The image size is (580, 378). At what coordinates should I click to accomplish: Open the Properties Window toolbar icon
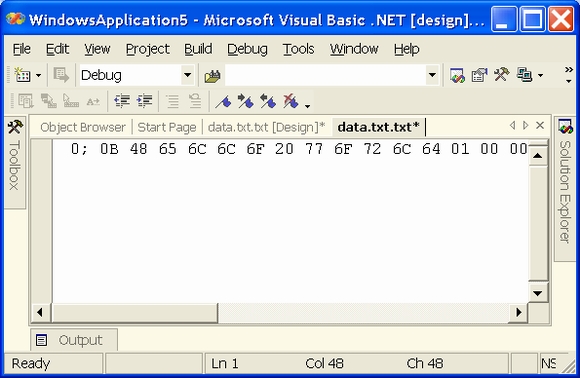[x=479, y=75]
